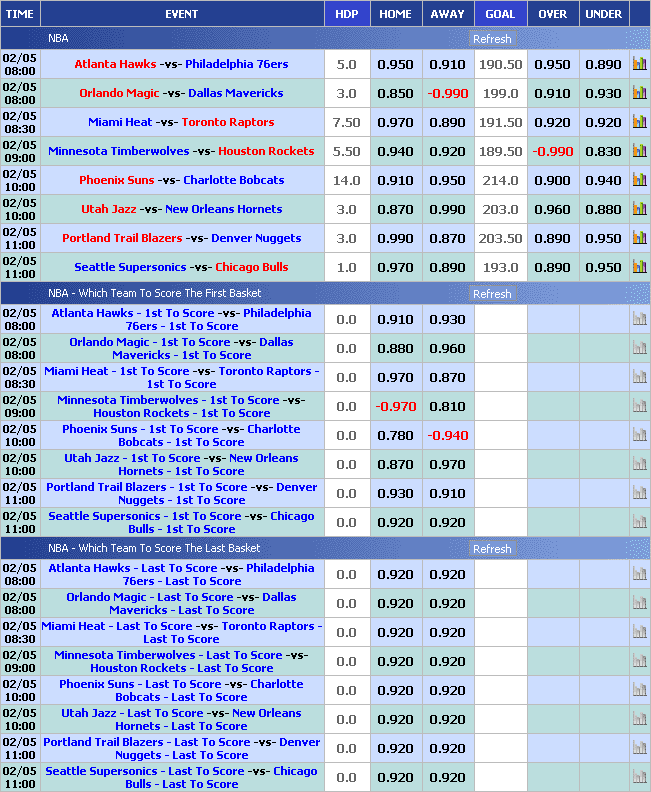
Task: Open chart icon for Phoenix Suns vs Charlotte Bobcats
Action: (x=639, y=180)
